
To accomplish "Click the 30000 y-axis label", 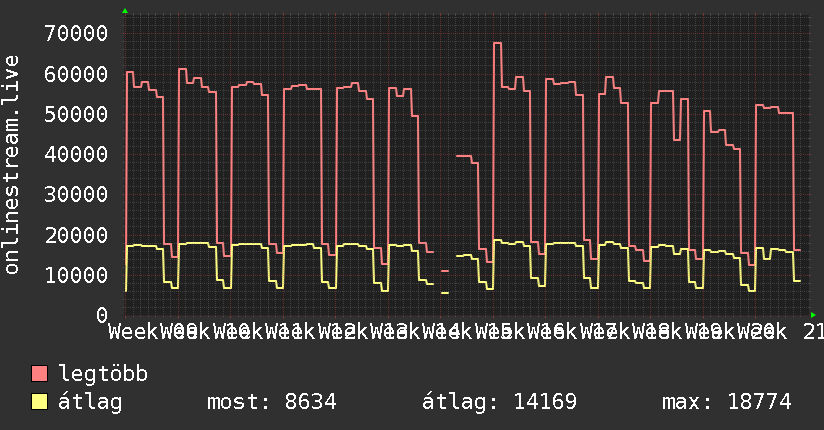I will tap(76, 194).
